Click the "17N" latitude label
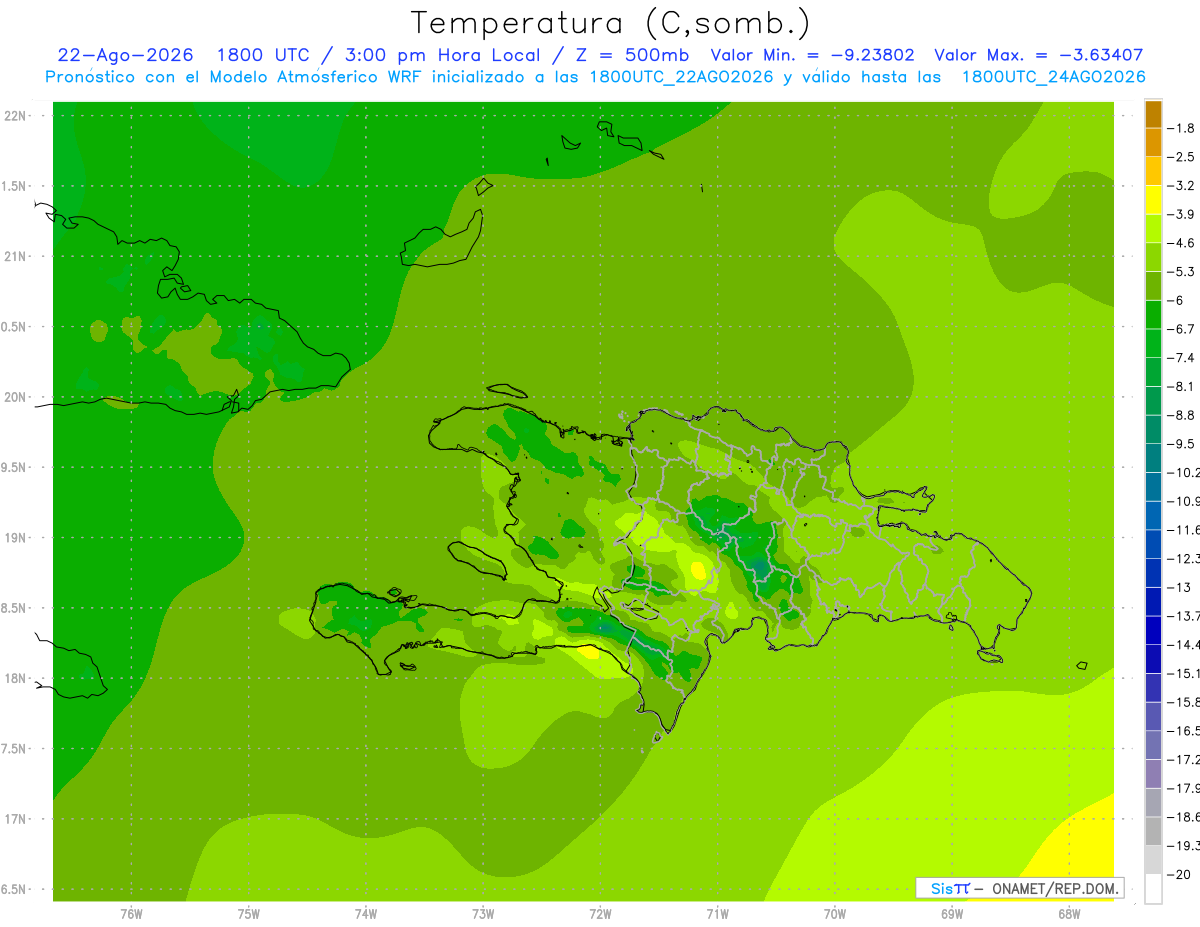The image size is (1200, 927). click(16, 819)
